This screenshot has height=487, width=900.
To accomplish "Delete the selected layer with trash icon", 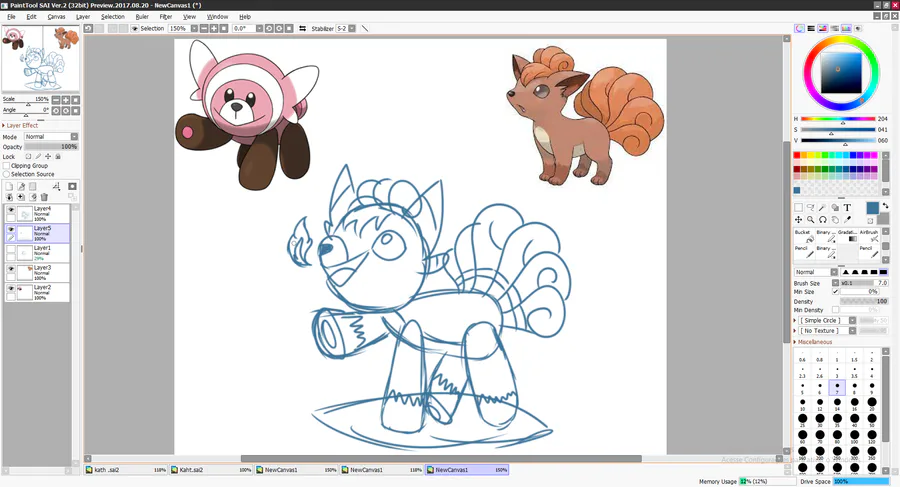I will 44,197.
